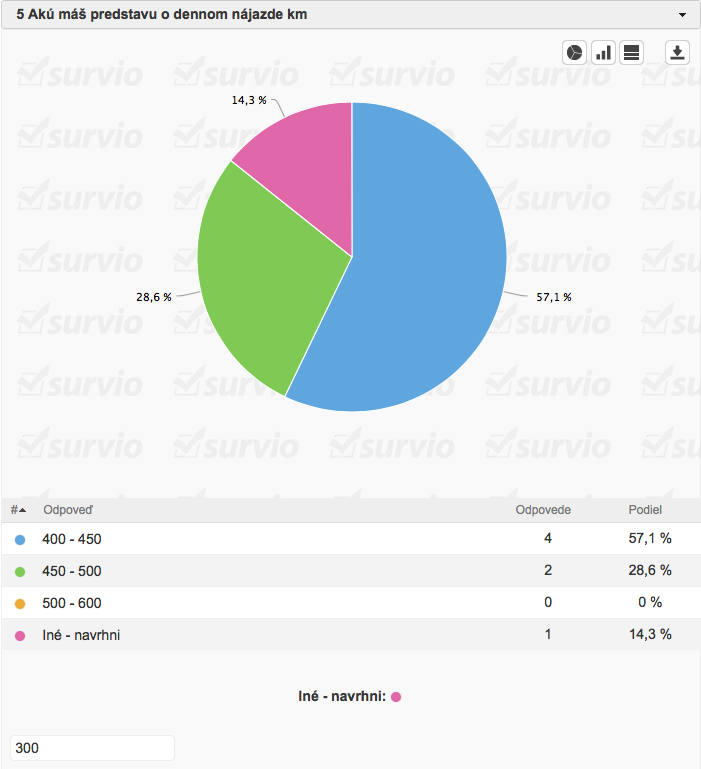Select the pink swatch for Iné - navrhni row
Screen dimensions: 701x769
pyautogui.click(x=20, y=636)
